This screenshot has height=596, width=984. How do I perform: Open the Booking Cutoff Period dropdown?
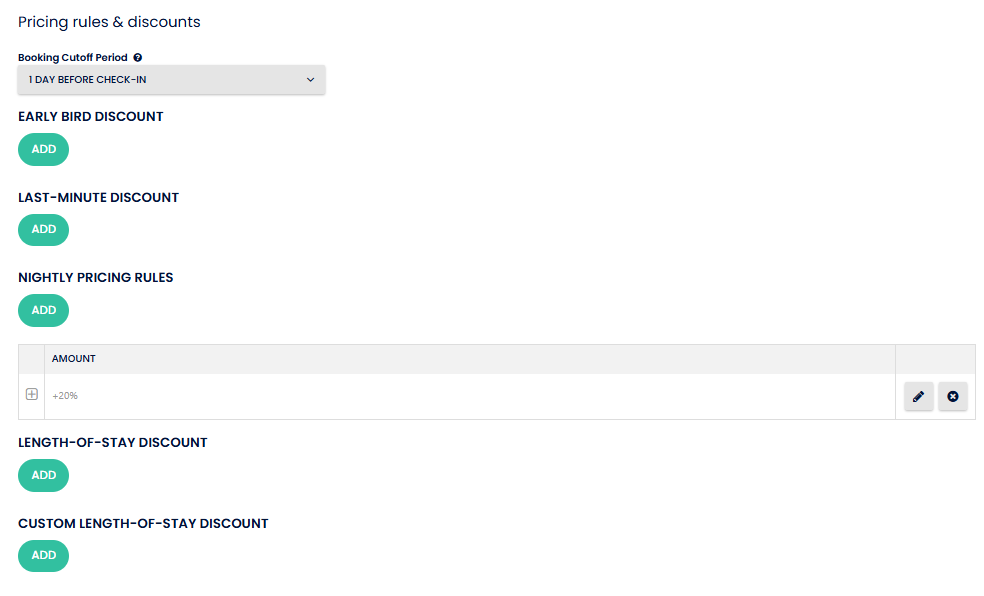click(x=171, y=80)
